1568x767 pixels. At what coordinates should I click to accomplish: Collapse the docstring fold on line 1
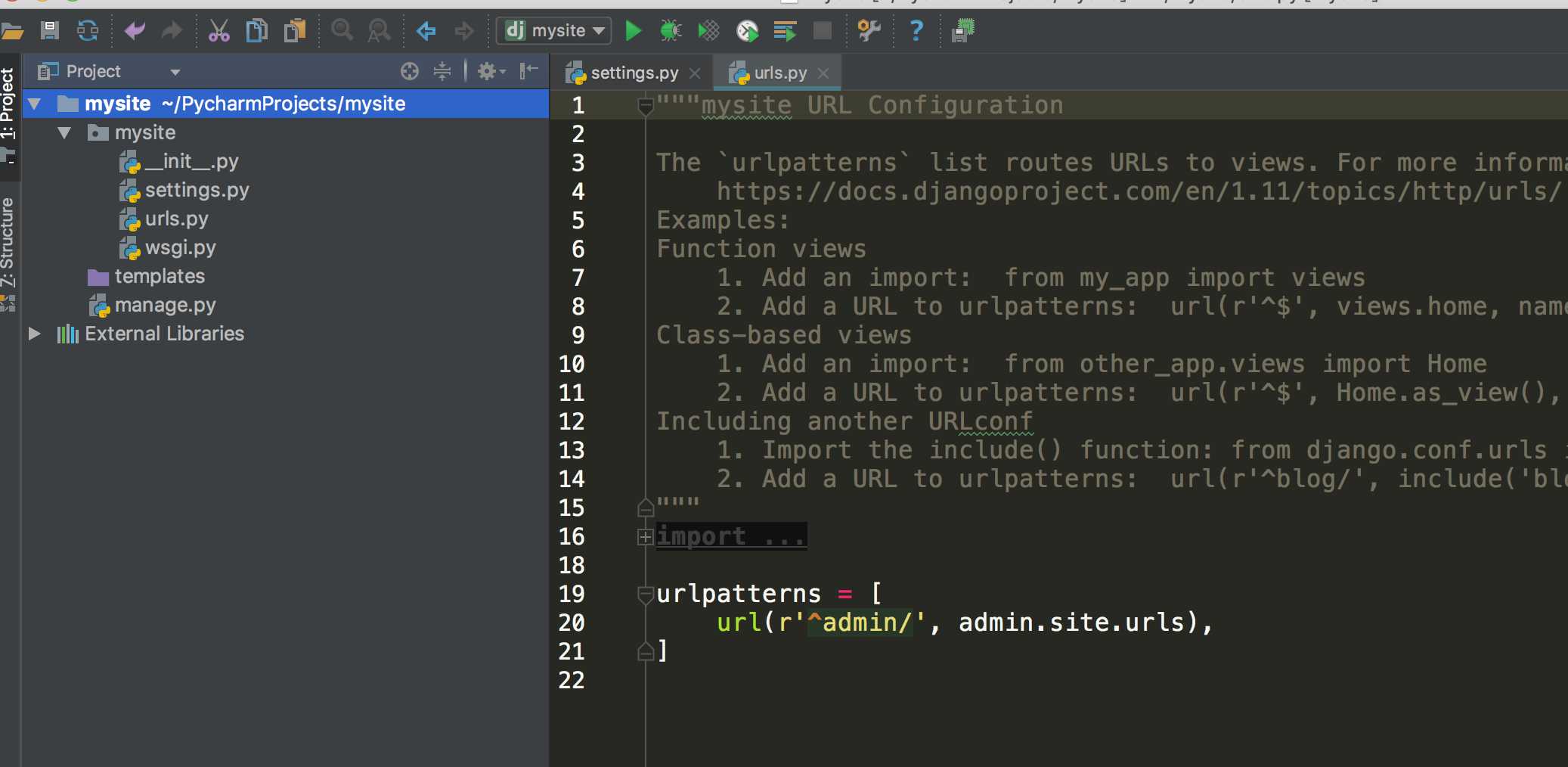coord(646,107)
